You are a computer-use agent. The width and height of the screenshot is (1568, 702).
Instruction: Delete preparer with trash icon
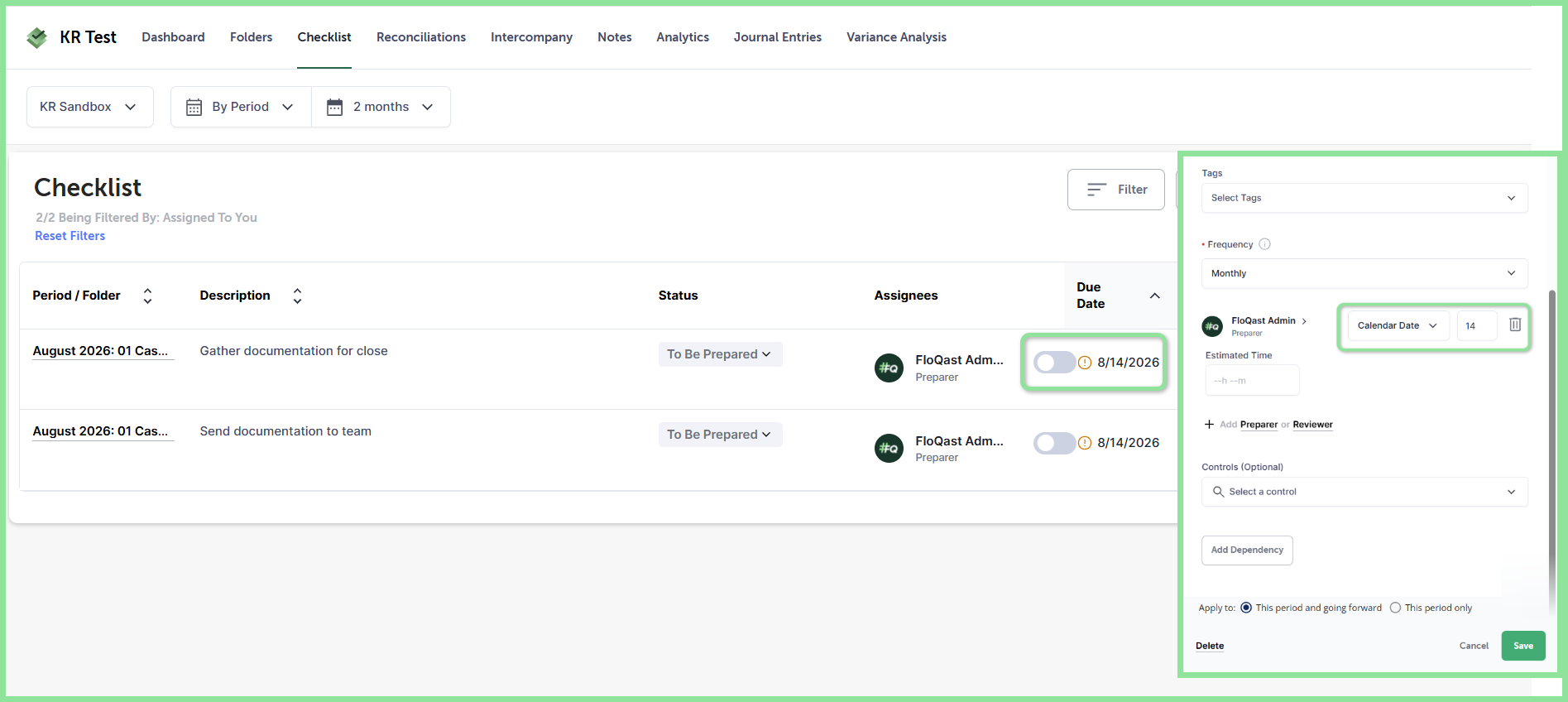(x=1515, y=325)
